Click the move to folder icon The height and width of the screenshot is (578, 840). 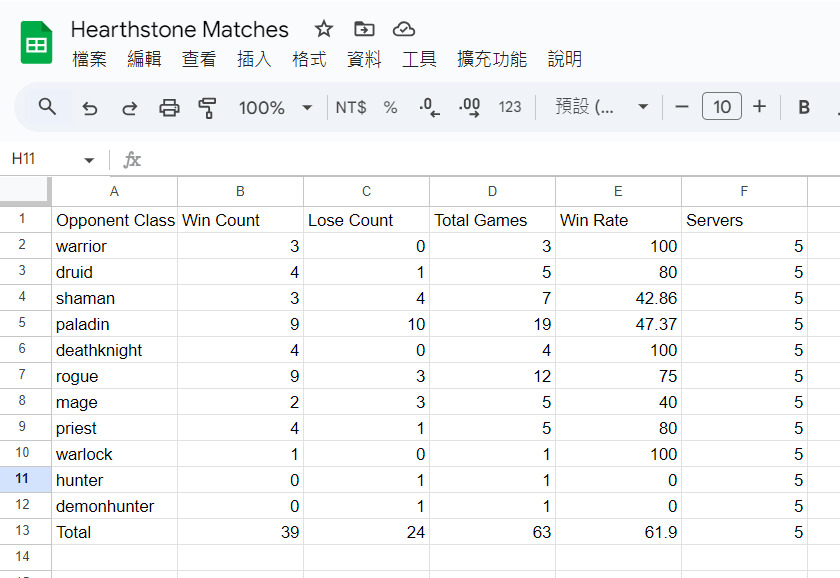[364, 29]
